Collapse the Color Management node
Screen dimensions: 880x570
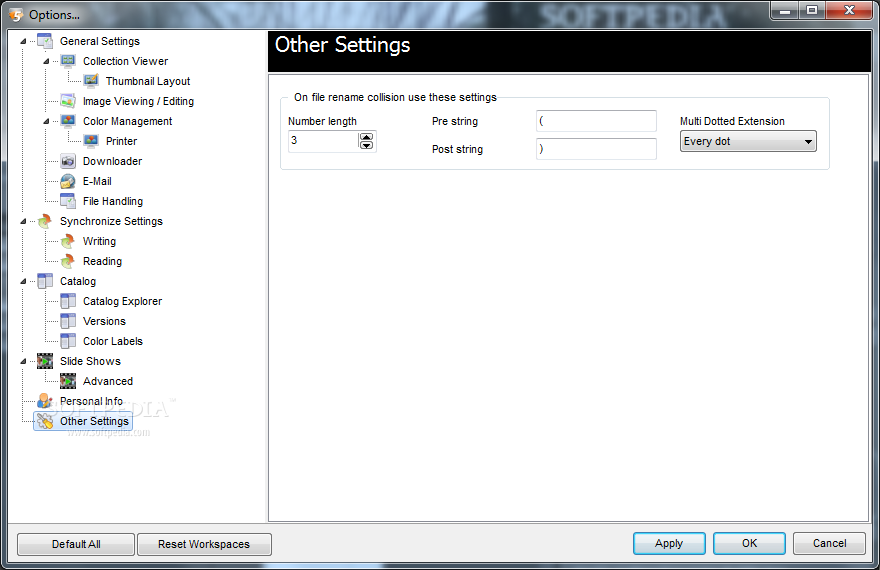tap(46, 121)
